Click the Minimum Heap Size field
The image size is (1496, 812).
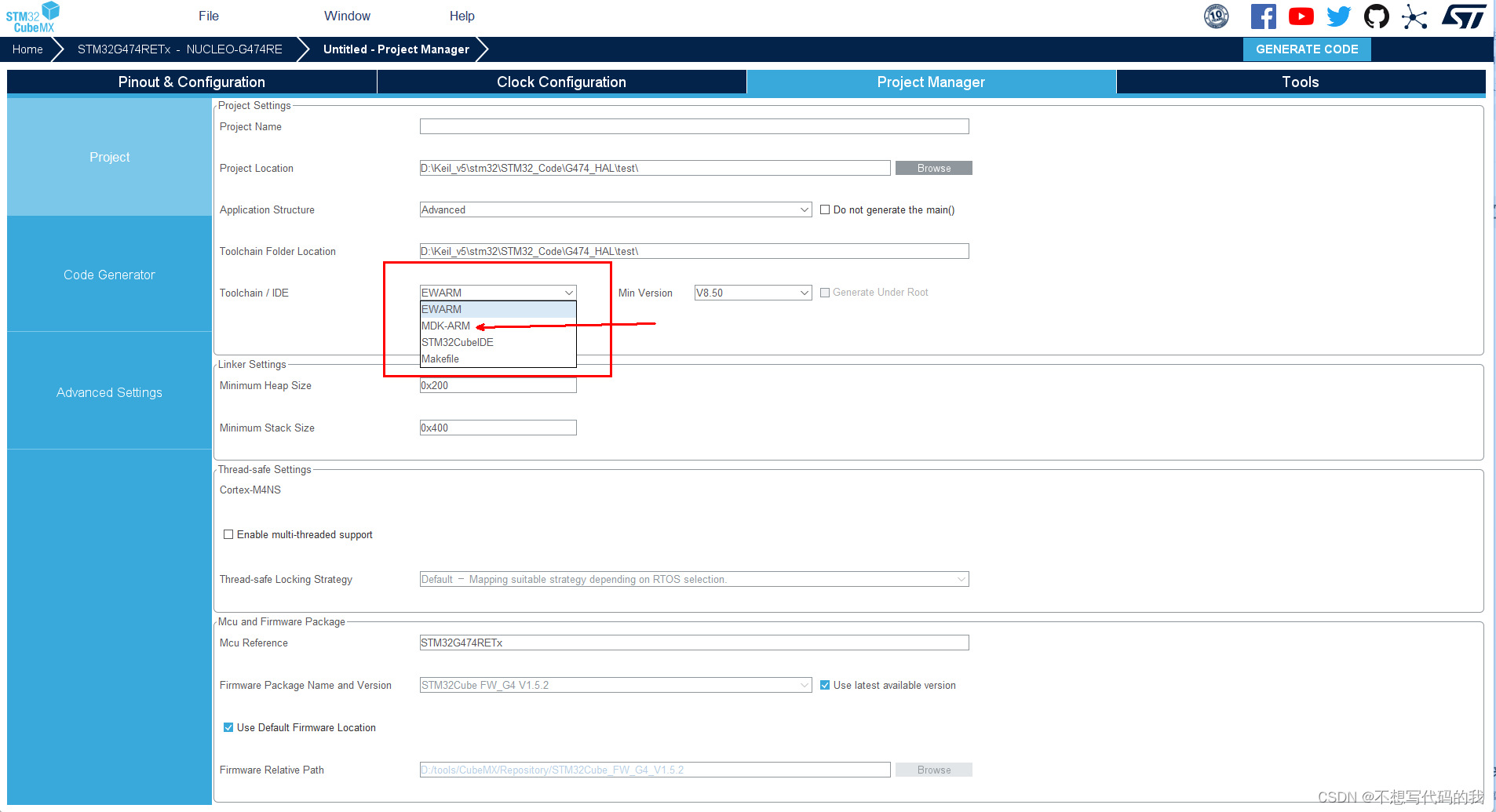[498, 385]
